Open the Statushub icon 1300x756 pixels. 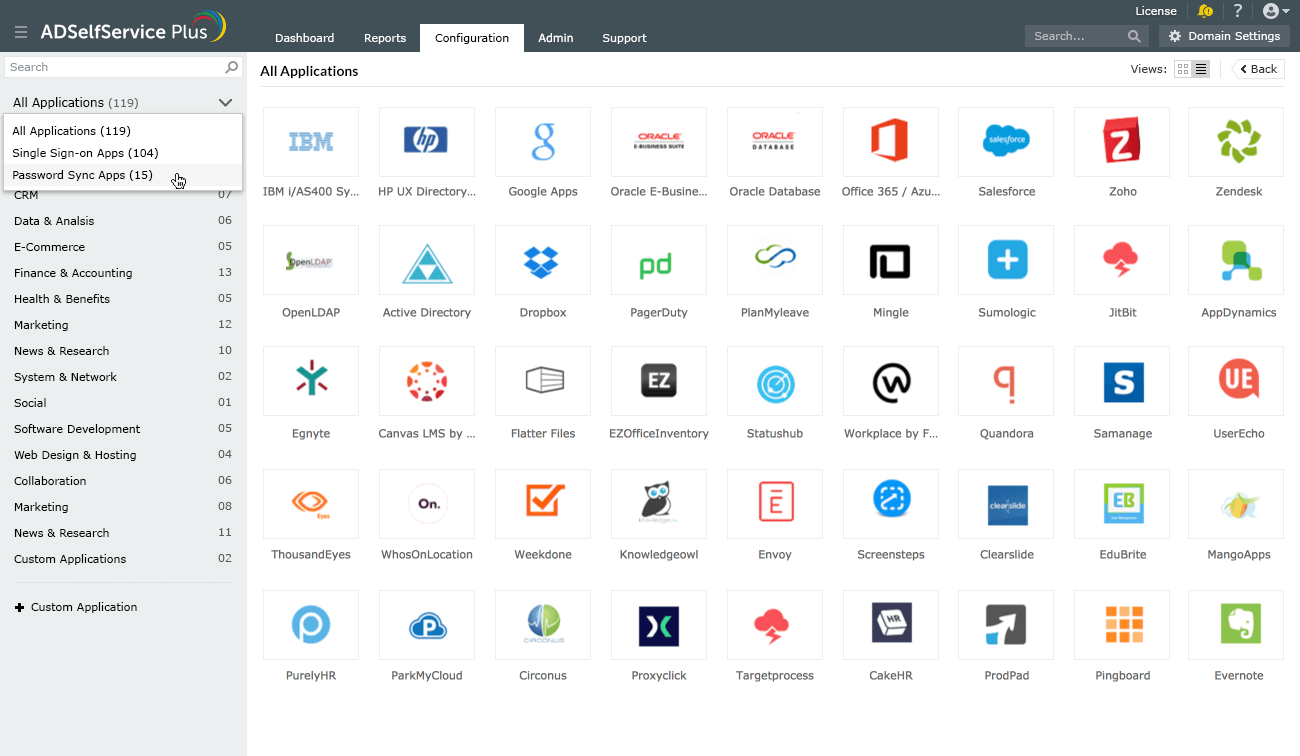[x=775, y=382]
